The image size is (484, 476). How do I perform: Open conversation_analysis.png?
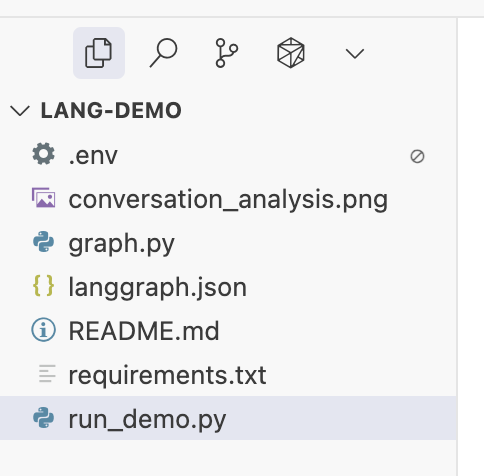click(228, 200)
